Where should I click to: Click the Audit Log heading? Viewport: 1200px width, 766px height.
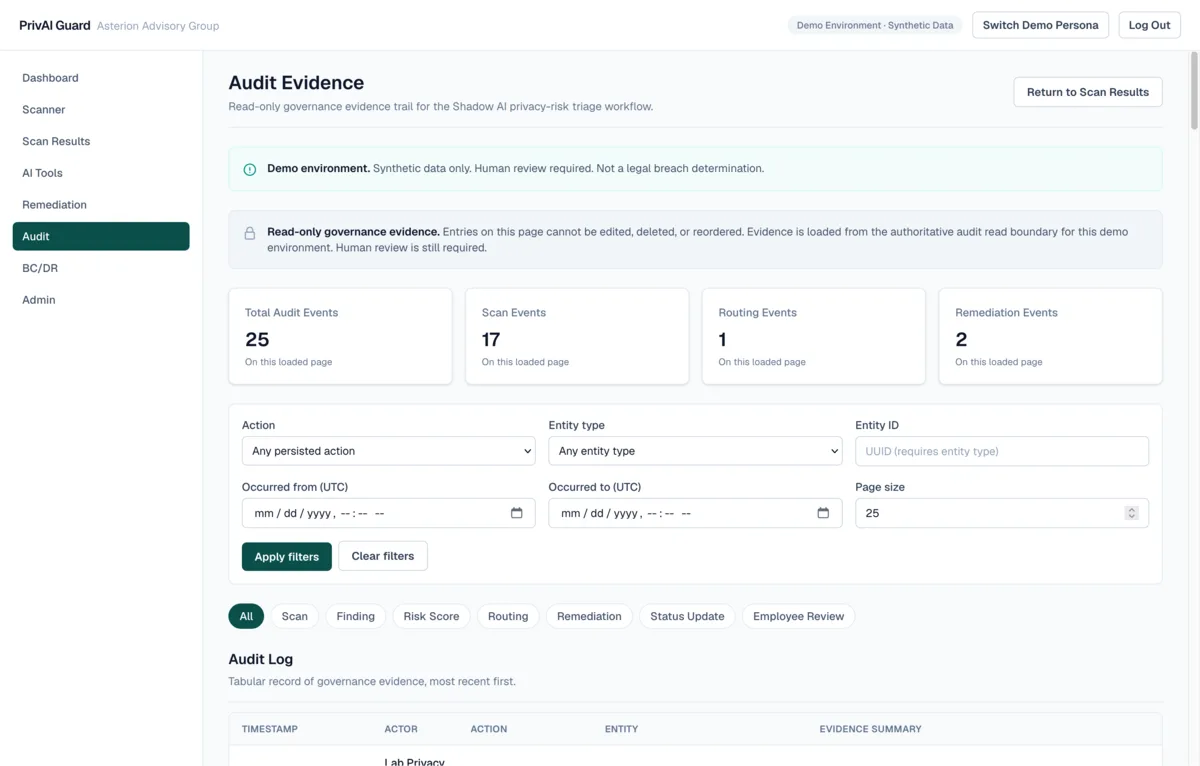[x=261, y=659]
